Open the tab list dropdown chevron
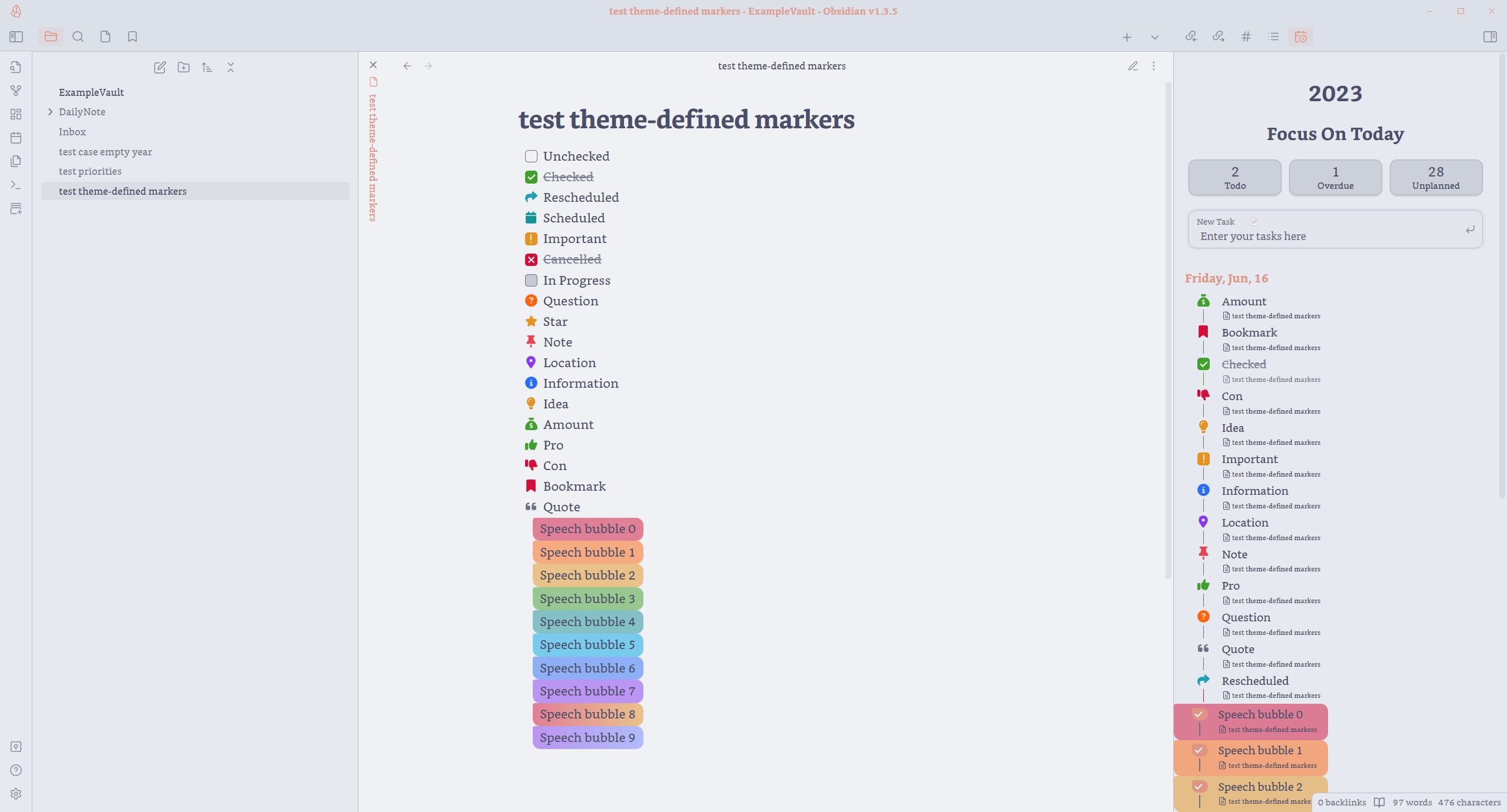Image resolution: width=1507 pixels, height=812 pixels. (x=1155, y=37)
